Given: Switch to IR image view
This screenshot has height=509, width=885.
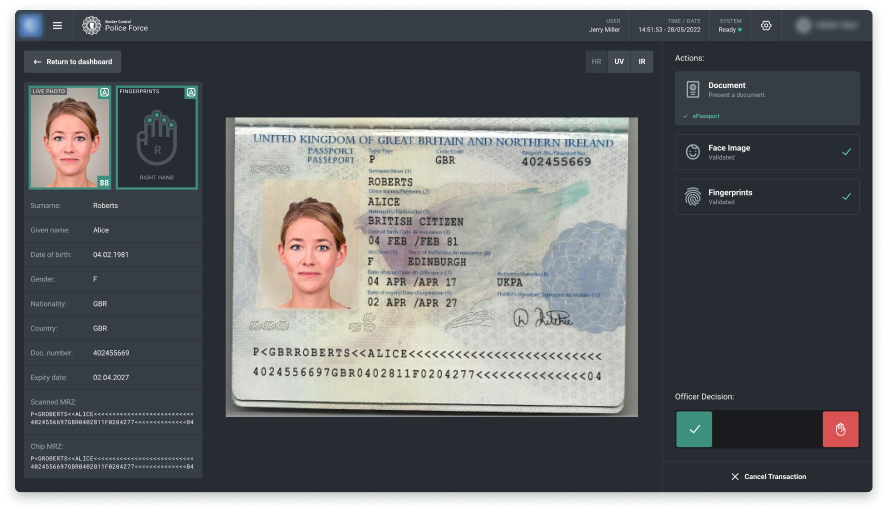Looking at the screenshot, I should click(x=641, y=62).
